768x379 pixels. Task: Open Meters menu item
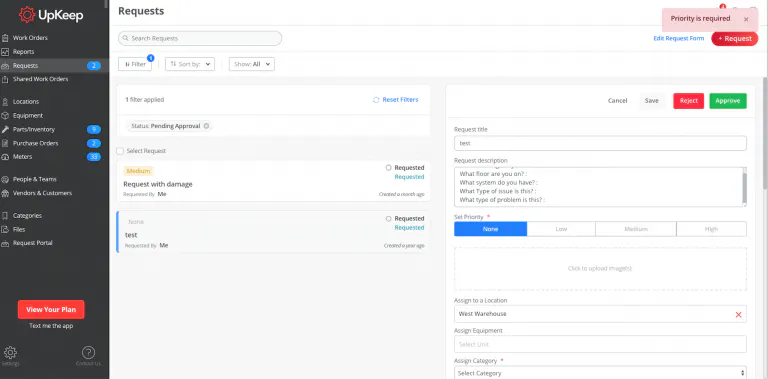[x=23, y=157]
